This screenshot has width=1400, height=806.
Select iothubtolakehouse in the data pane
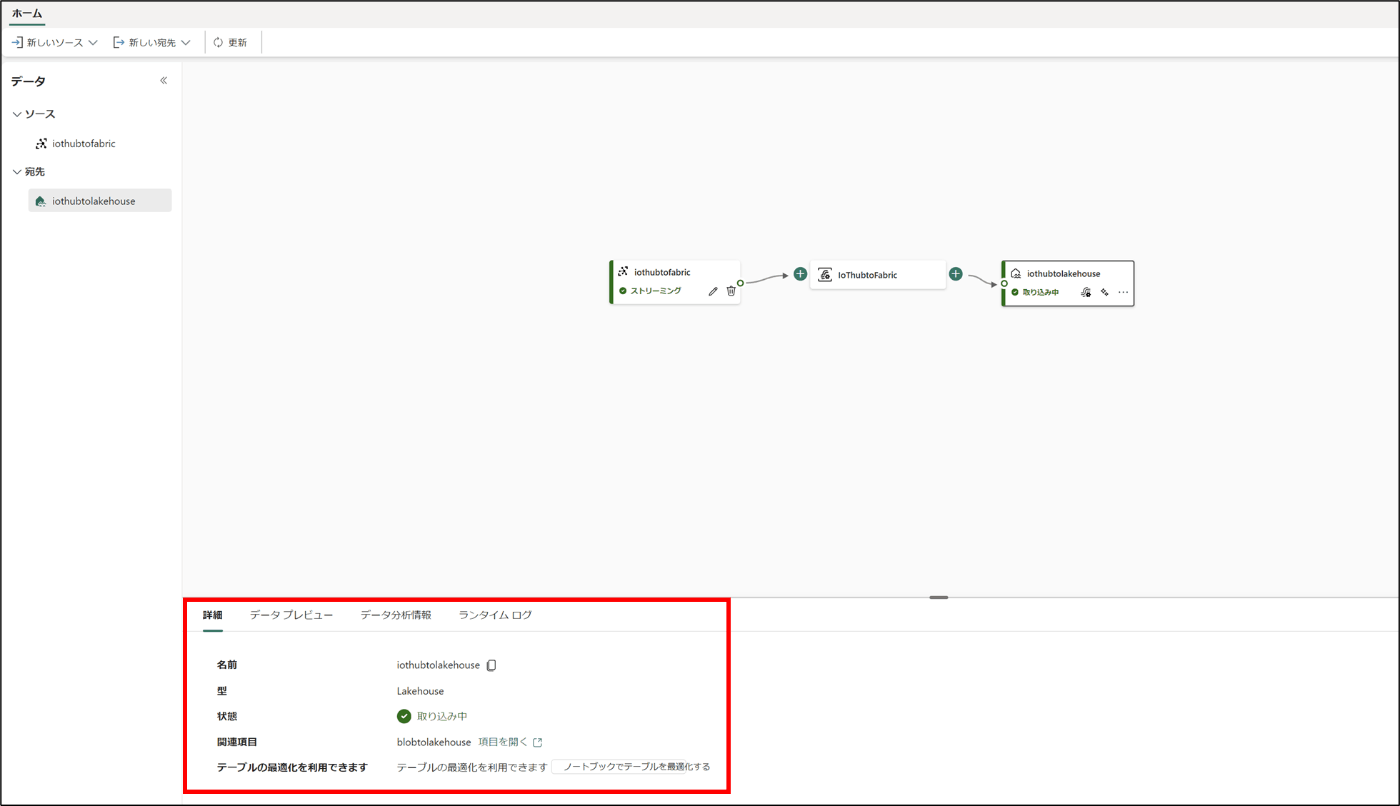pyautogui.click(x=100, y=201)
